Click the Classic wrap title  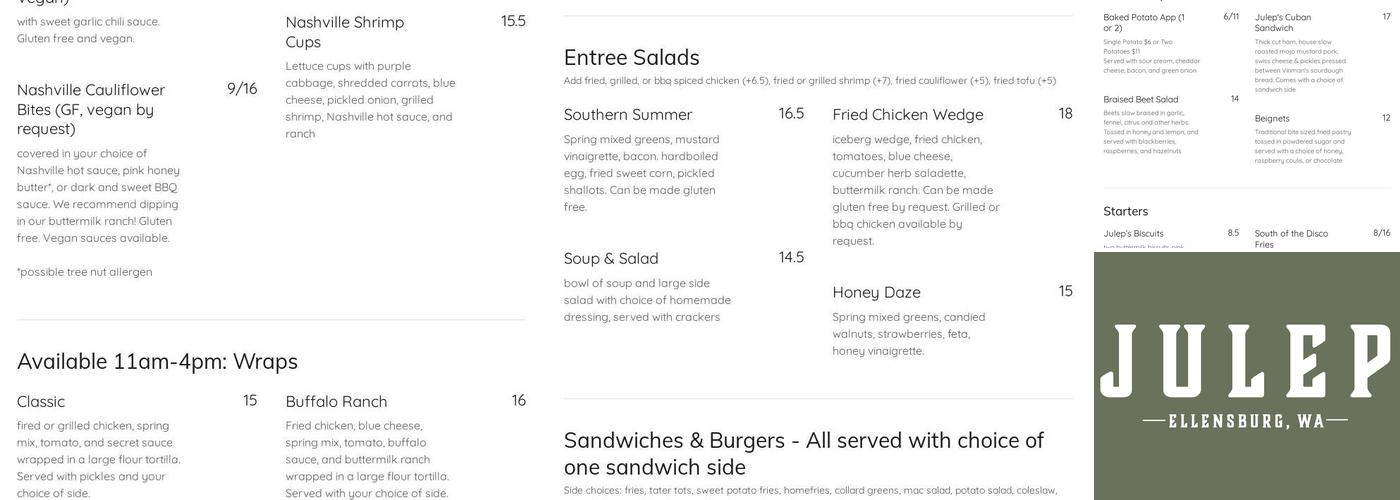41,401
